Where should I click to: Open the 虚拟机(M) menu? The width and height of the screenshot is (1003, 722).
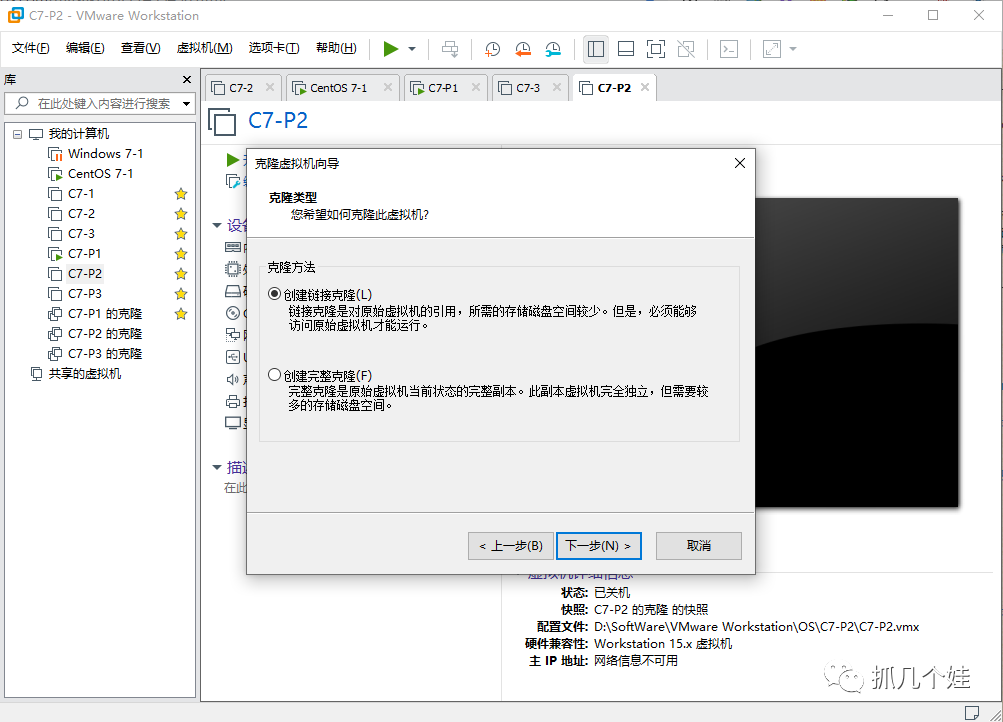click(x=204, y=48)
